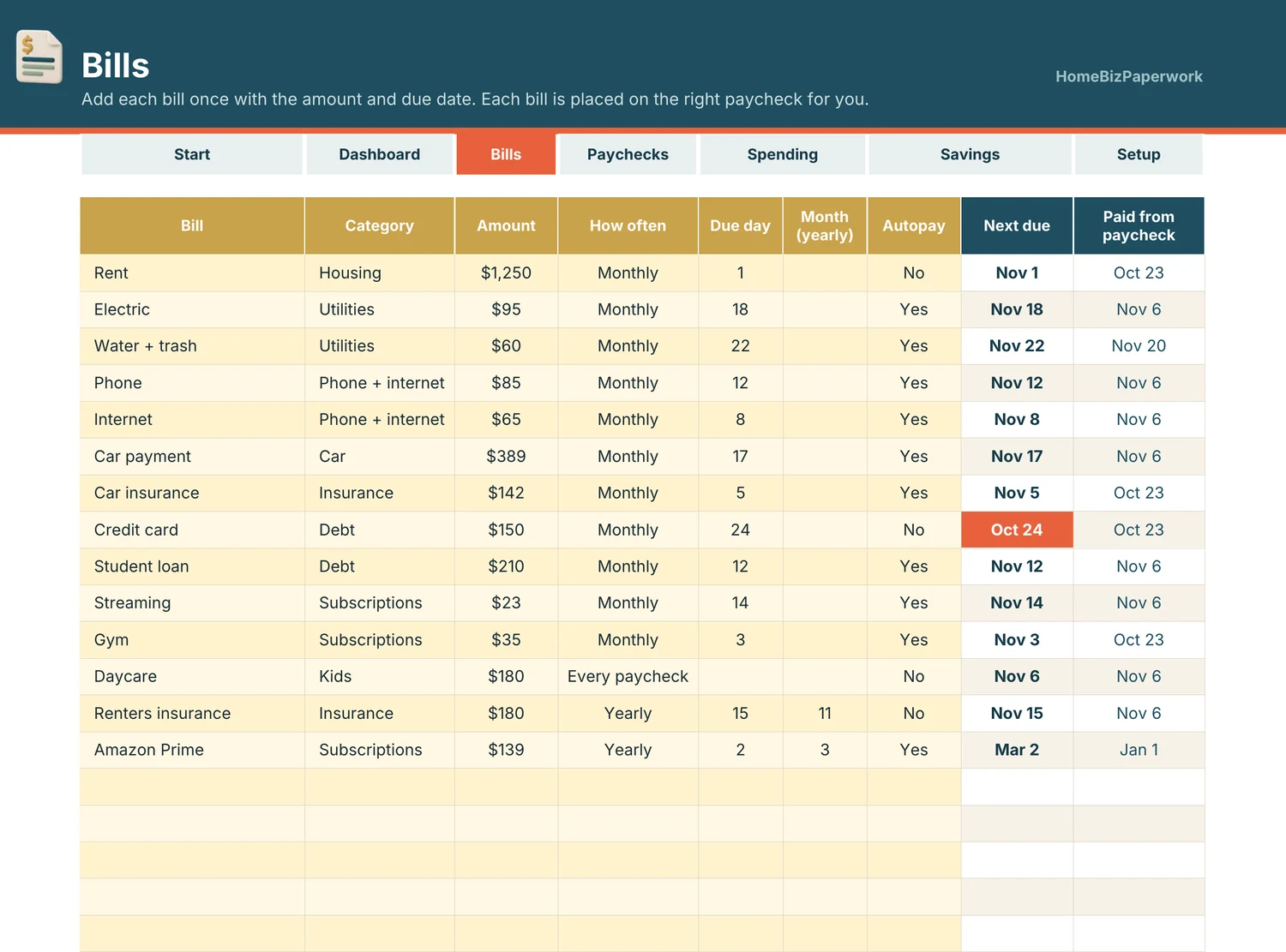Click the Autopay column header
Viewport: 1286px width, 952px height.
914,226
